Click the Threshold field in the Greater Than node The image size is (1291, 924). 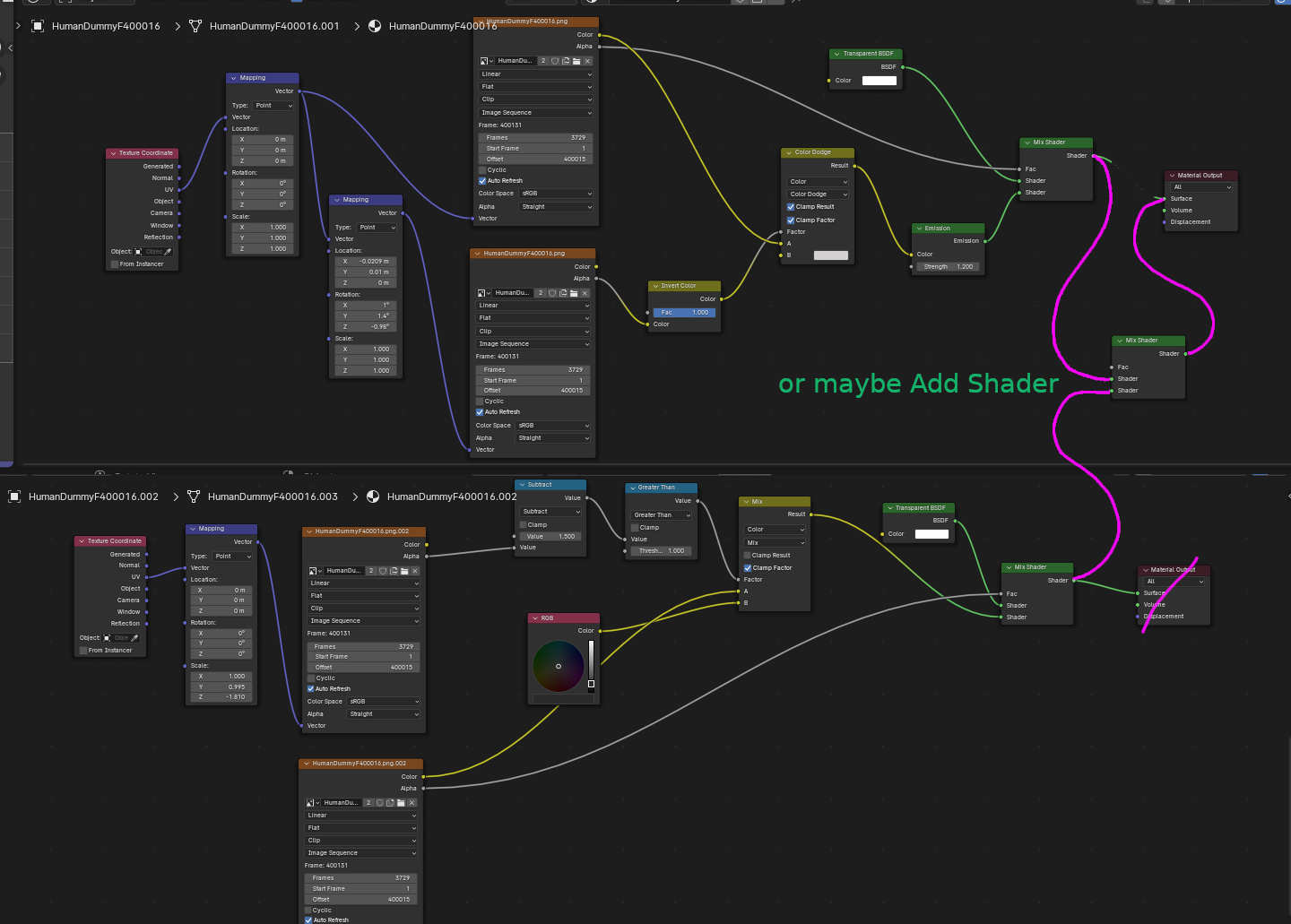[x=662, y=551]
